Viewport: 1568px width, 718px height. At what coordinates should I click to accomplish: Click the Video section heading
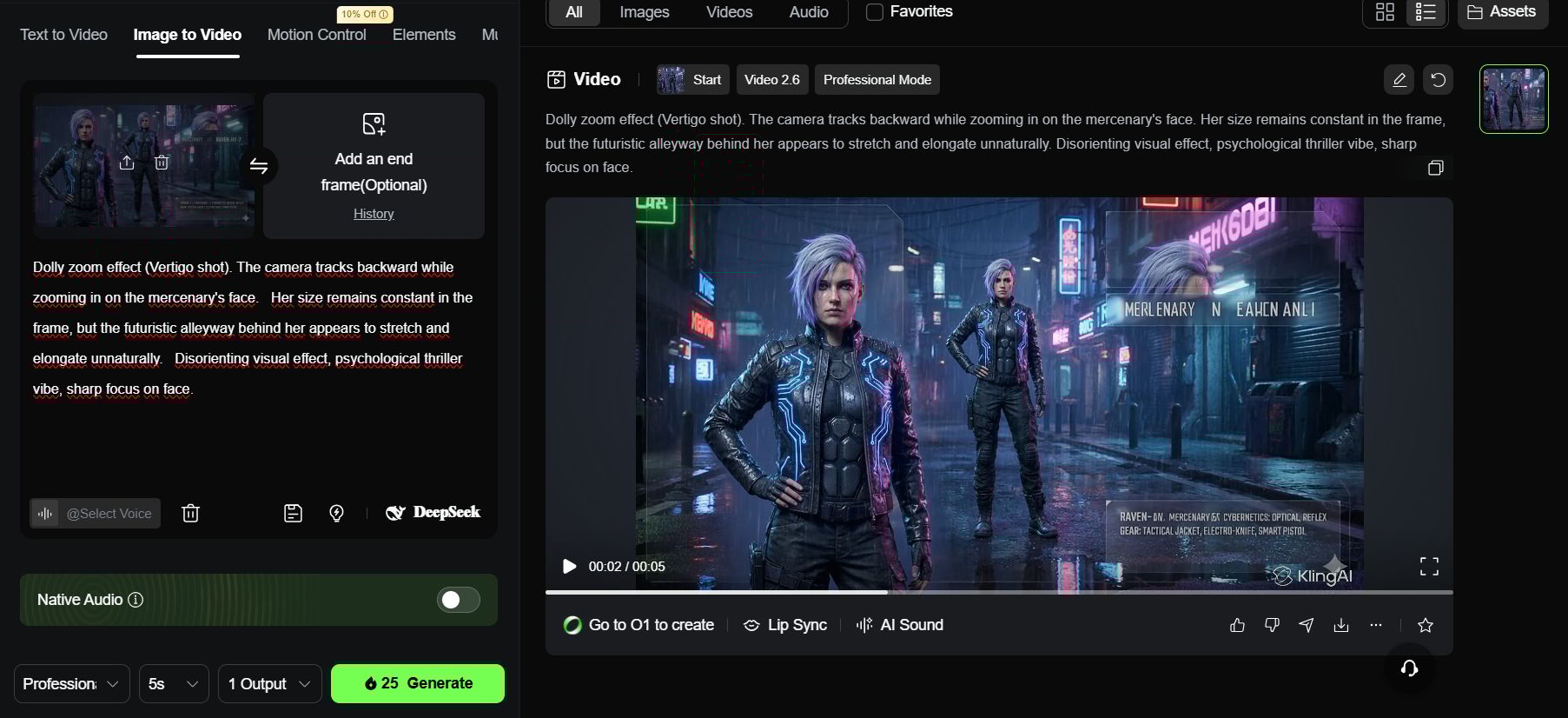point(584,80)
